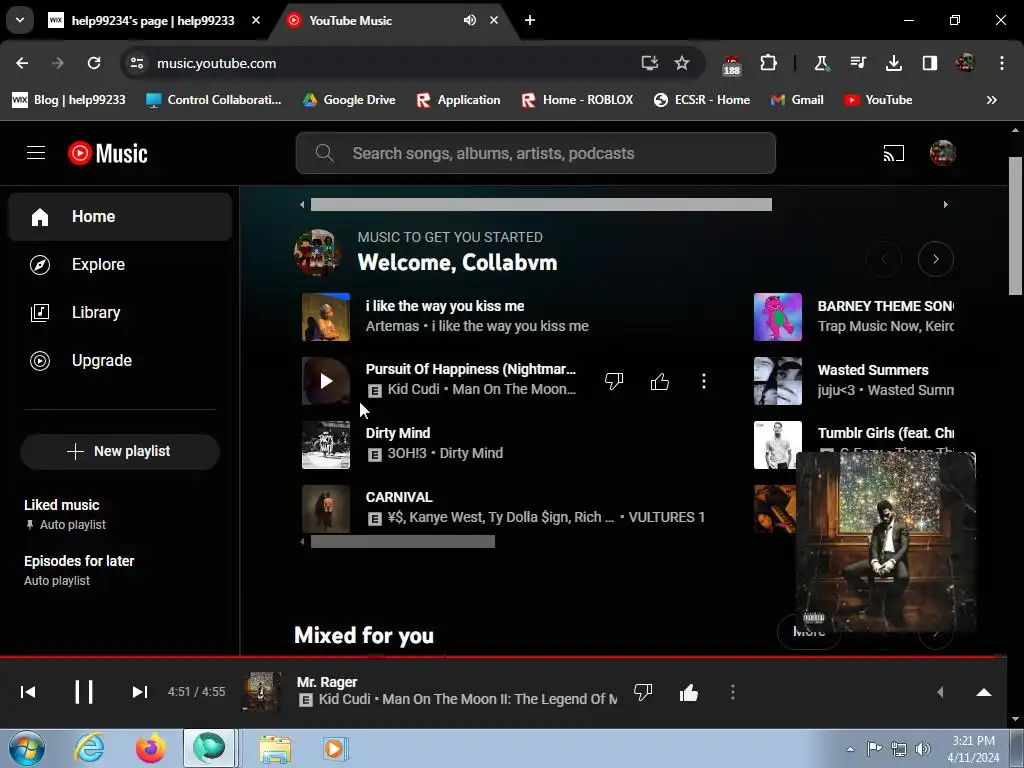This screenshot has width=1024, height=768.
Task: Open the YouTube Music hamburger guide menu
Action: pyautogui.click(x=36, y=153)
